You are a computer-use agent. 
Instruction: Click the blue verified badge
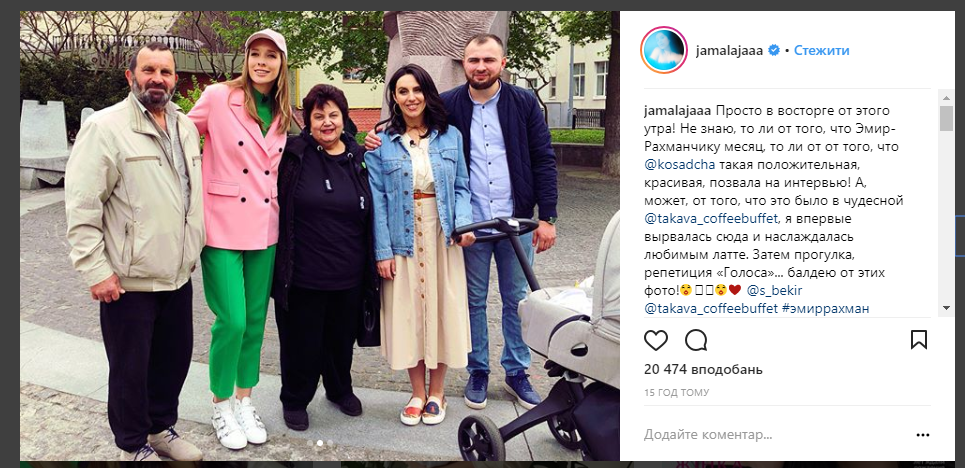775,50
